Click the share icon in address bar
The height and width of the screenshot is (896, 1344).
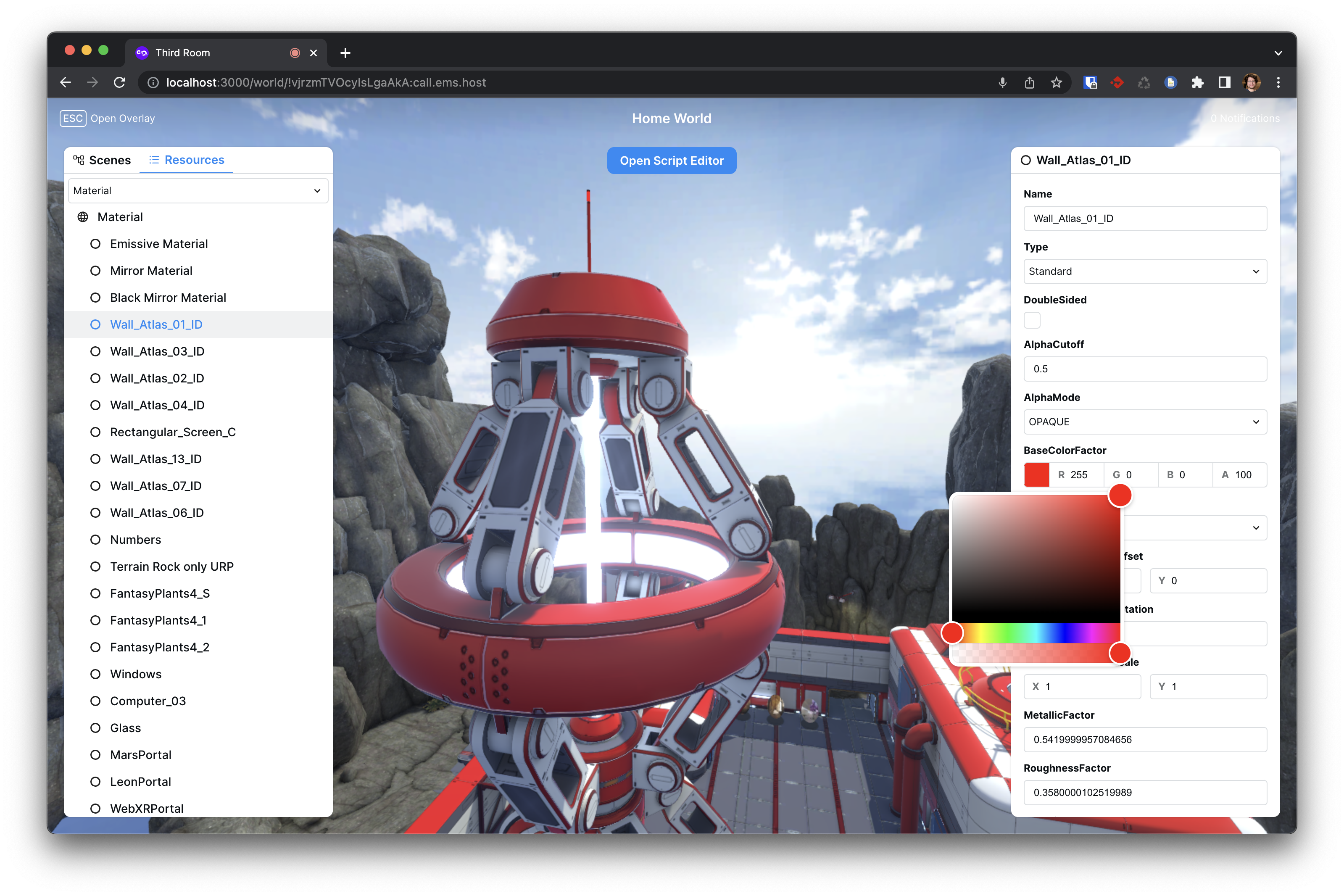1029,82
